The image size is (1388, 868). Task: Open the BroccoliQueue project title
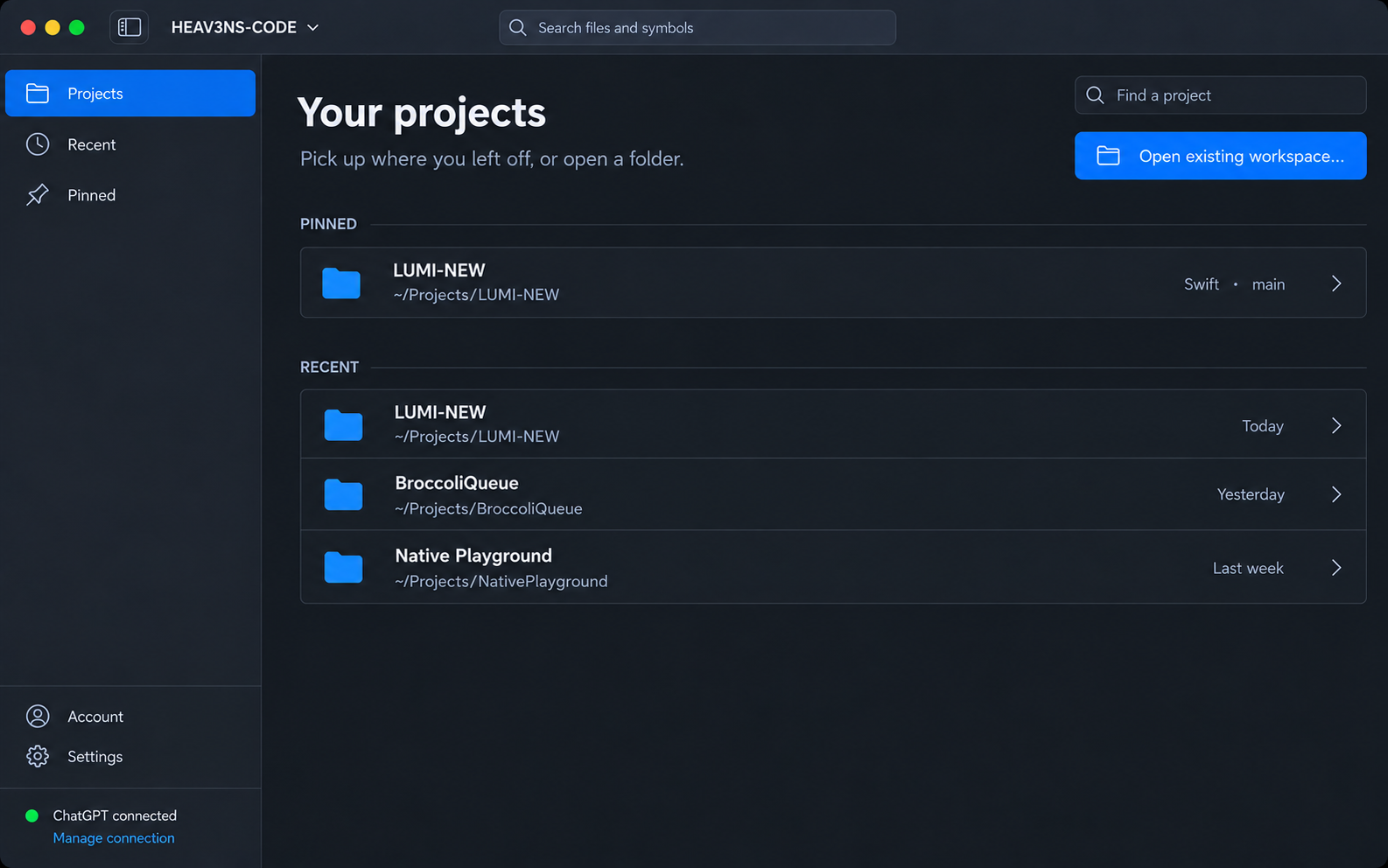tap(457, 483)
